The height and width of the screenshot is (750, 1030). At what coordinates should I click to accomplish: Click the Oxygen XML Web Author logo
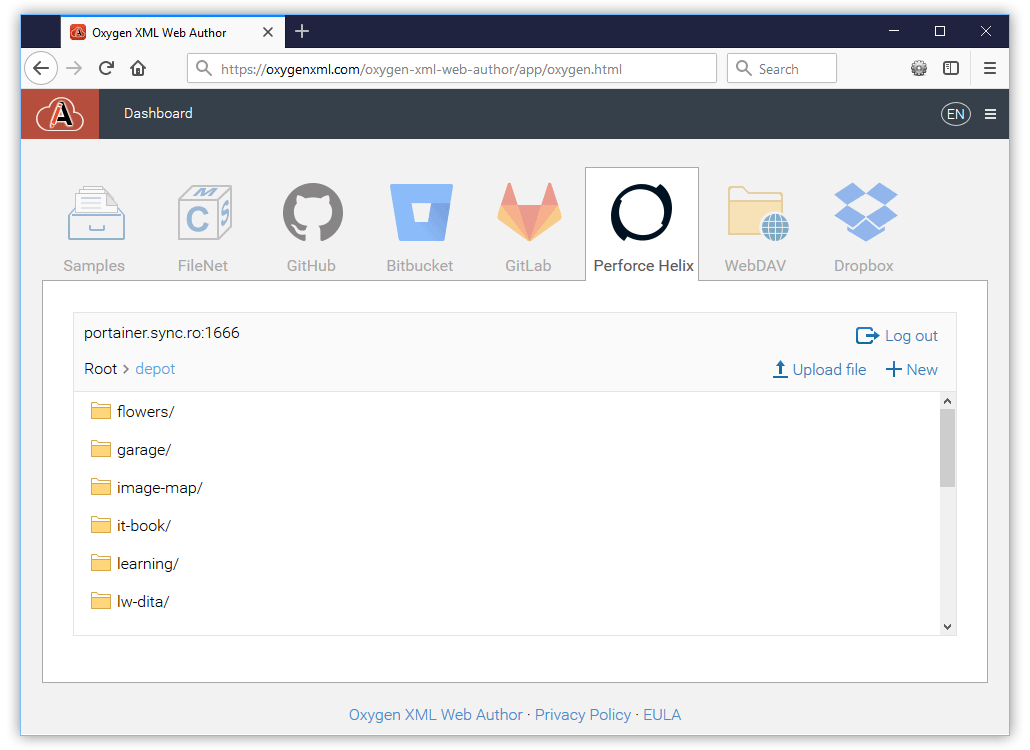click(60, 114)
